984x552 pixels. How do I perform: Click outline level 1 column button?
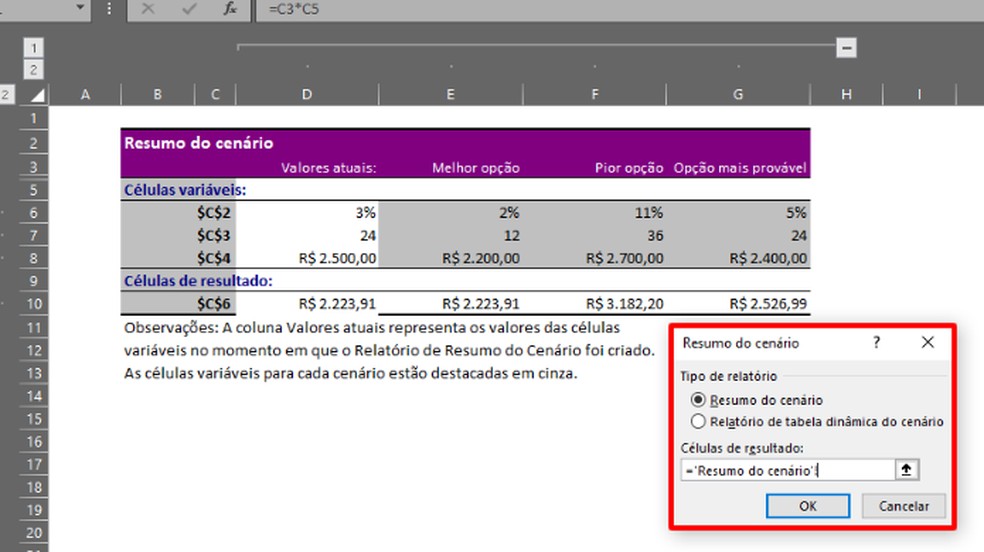33,48
